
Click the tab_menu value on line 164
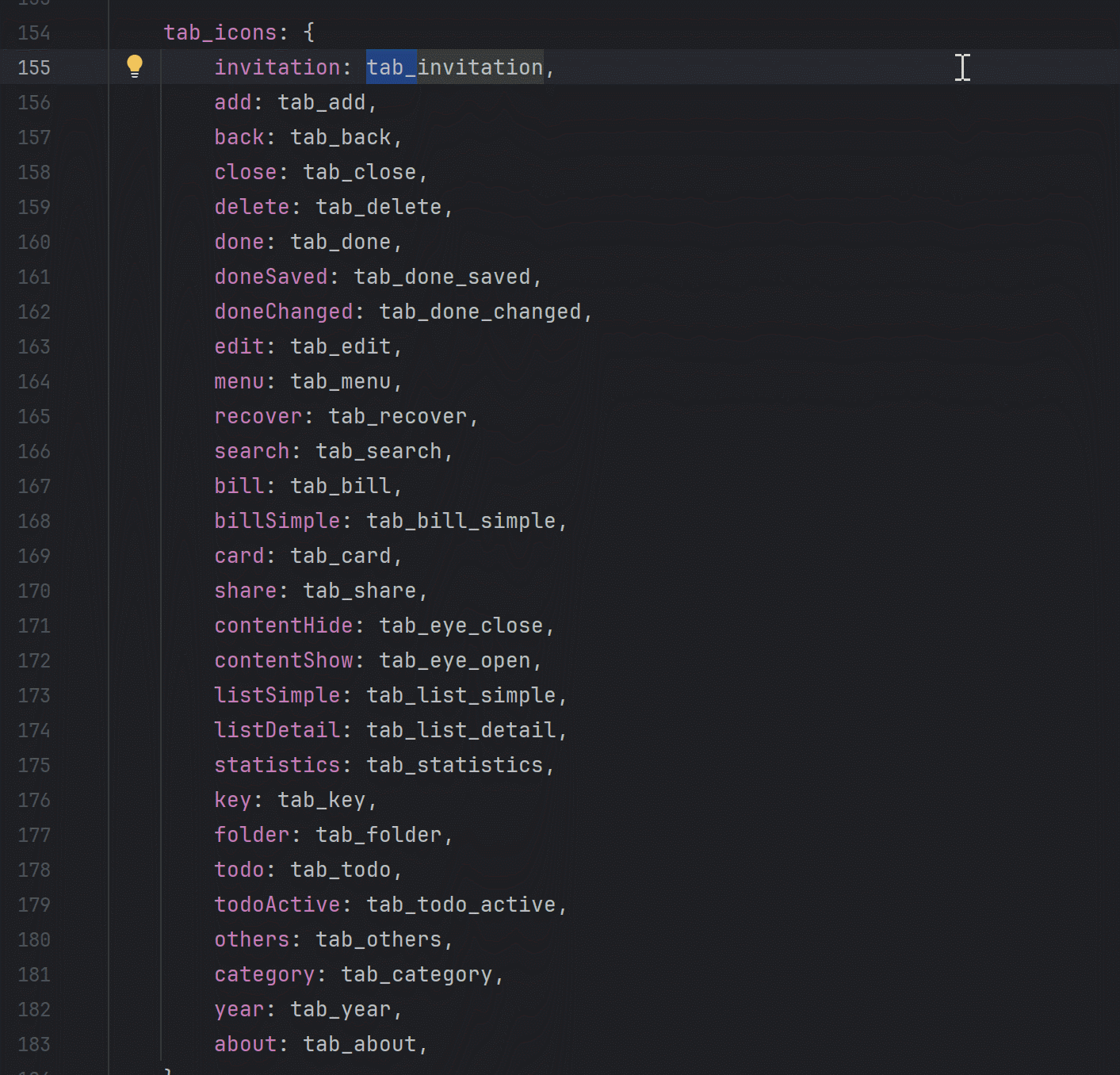pos(344,381)
